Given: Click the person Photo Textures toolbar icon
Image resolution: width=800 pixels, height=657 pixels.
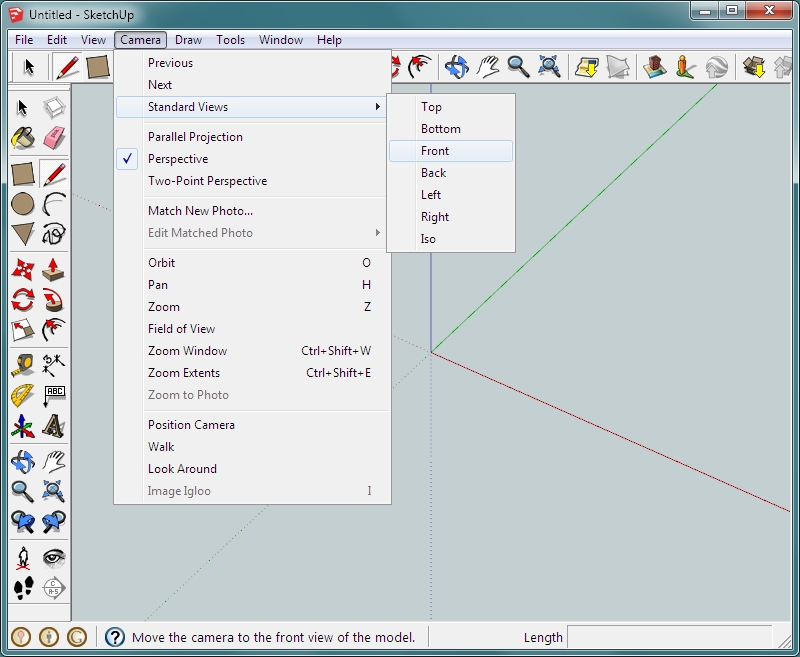Looking at the screenshot, I should (685, 67).
